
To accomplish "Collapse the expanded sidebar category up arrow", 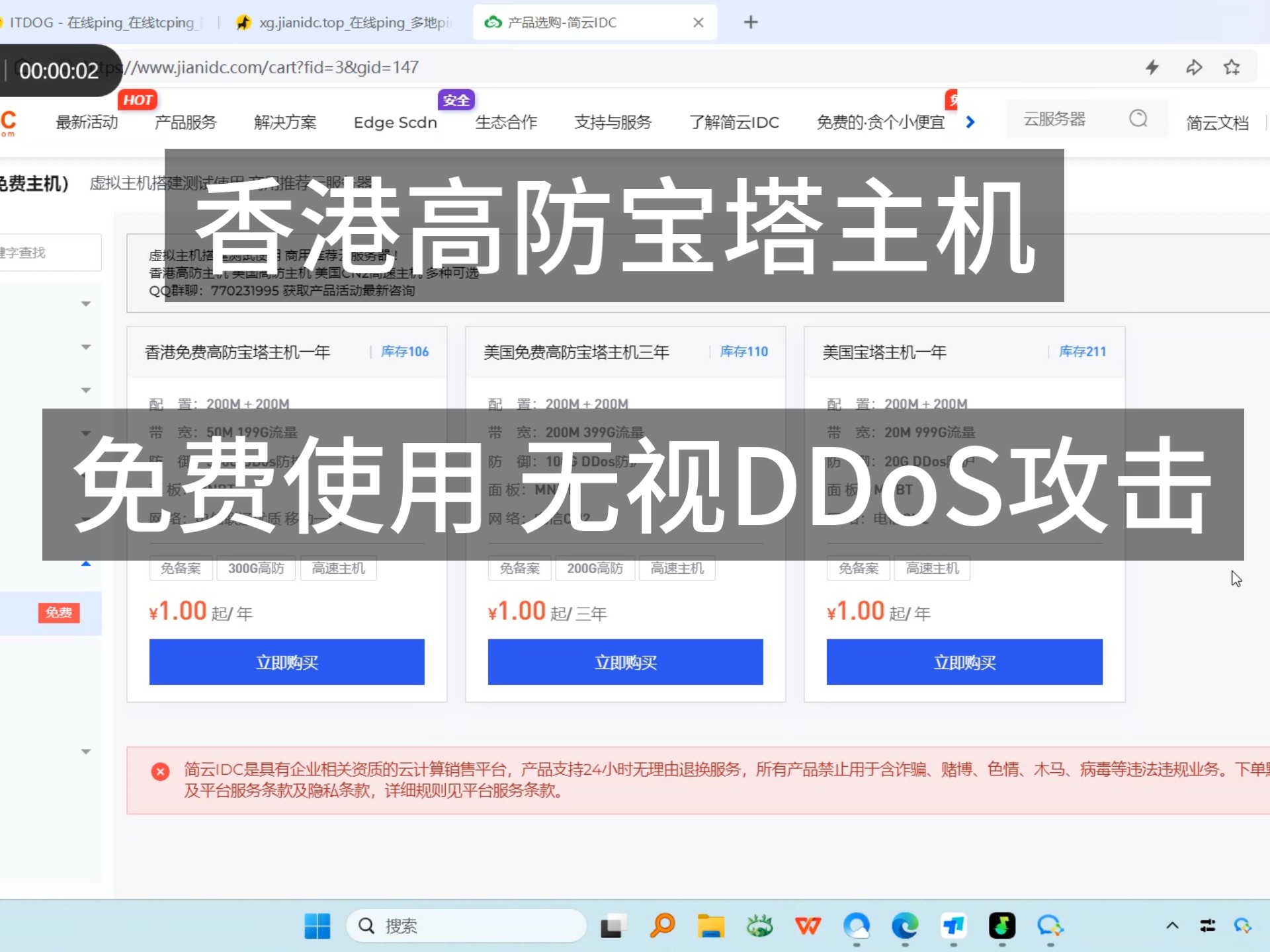I will 86,564.
